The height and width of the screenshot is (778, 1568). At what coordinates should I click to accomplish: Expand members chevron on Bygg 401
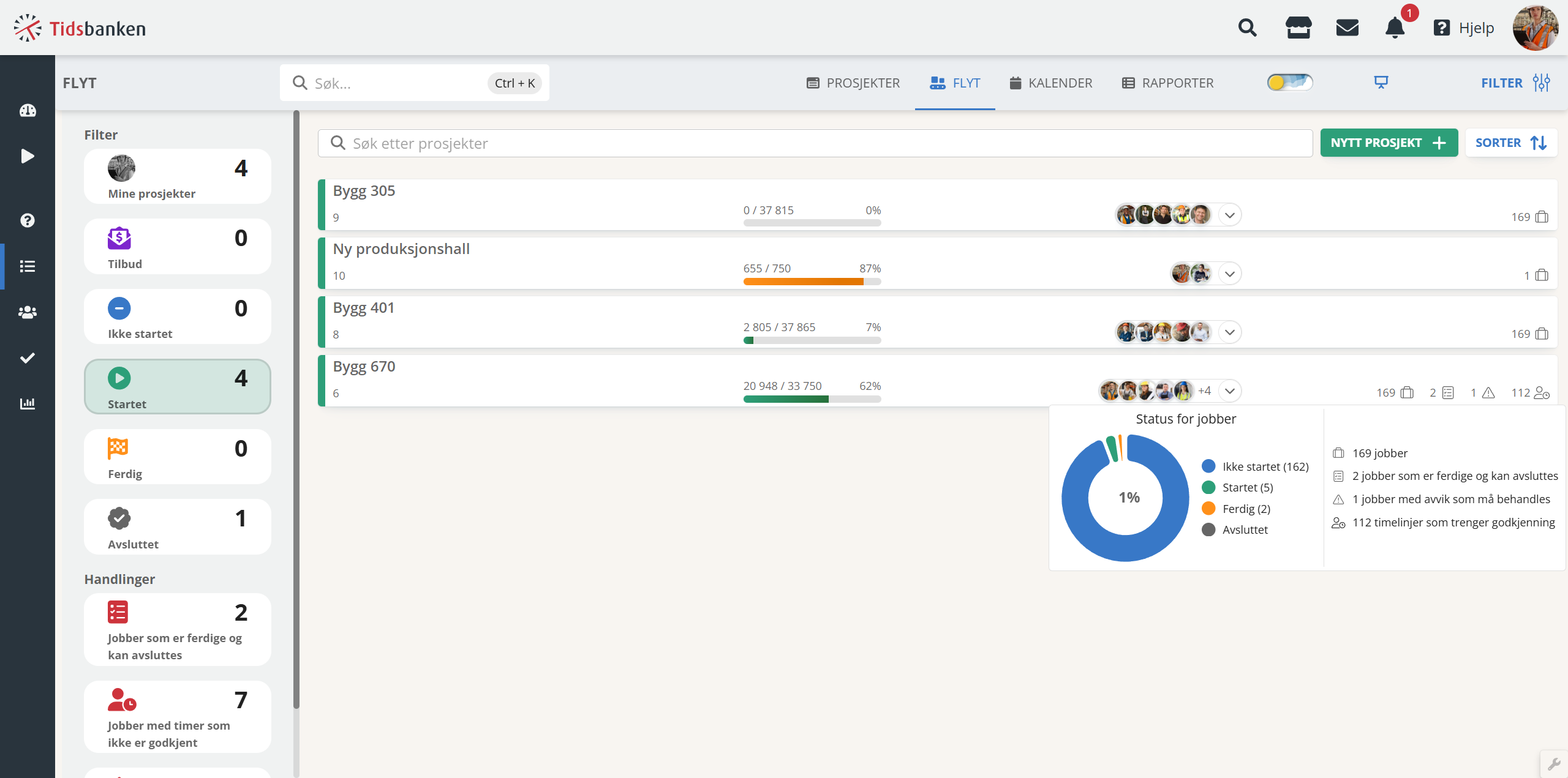click(x=1229, y=333)
